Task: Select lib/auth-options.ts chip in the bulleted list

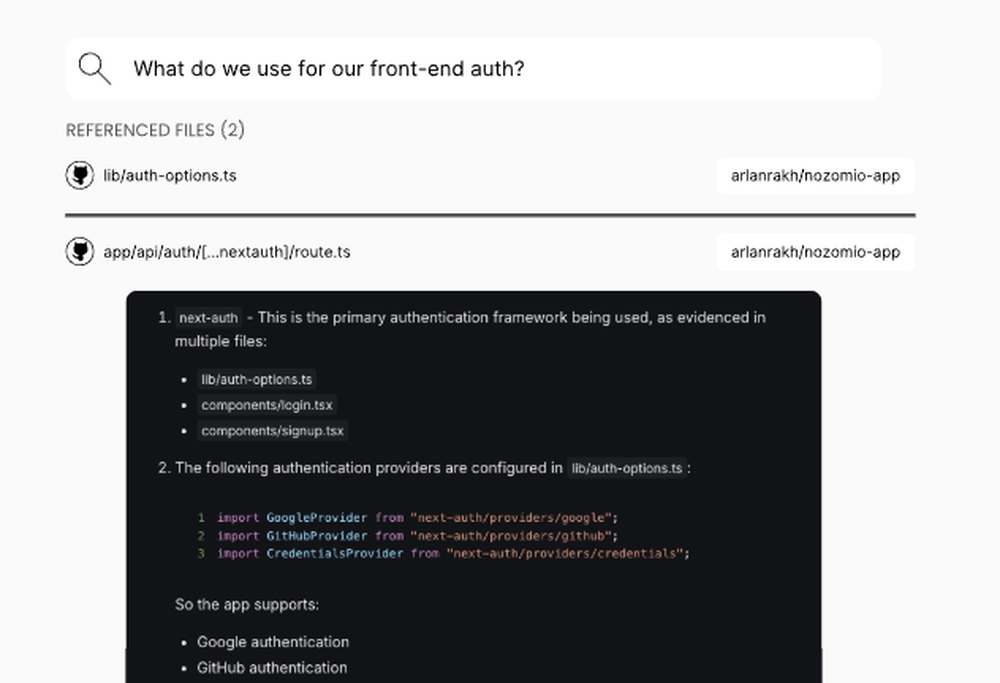Action: (257, 379)
